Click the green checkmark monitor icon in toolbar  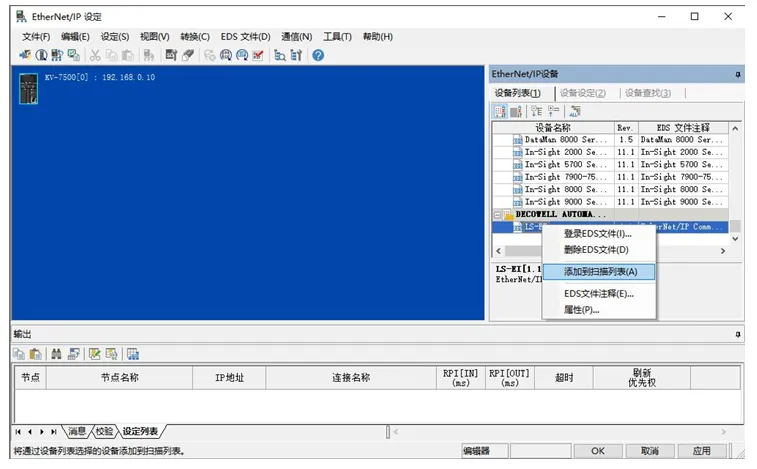(x=73, y=55)
